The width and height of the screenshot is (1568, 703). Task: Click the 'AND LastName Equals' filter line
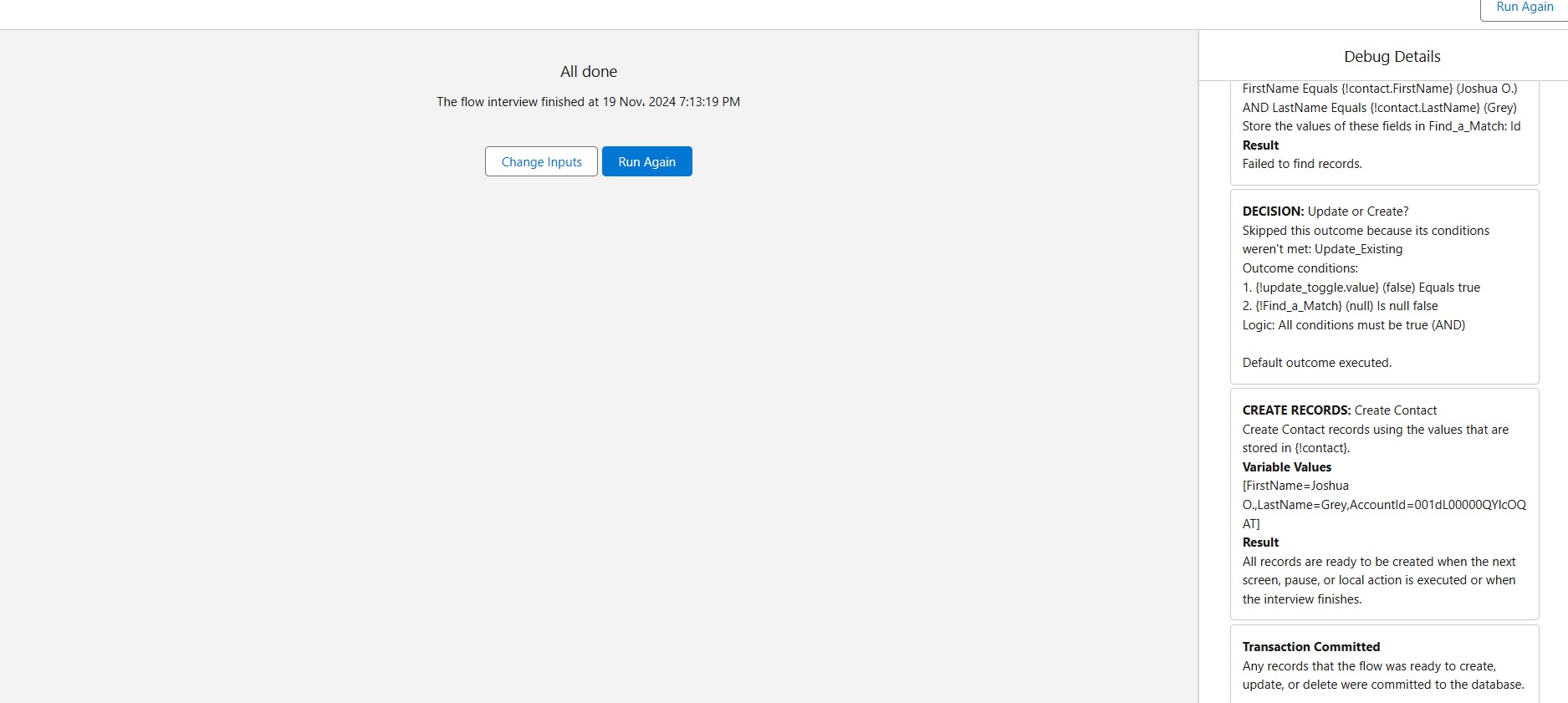[x=1379, y=108]
